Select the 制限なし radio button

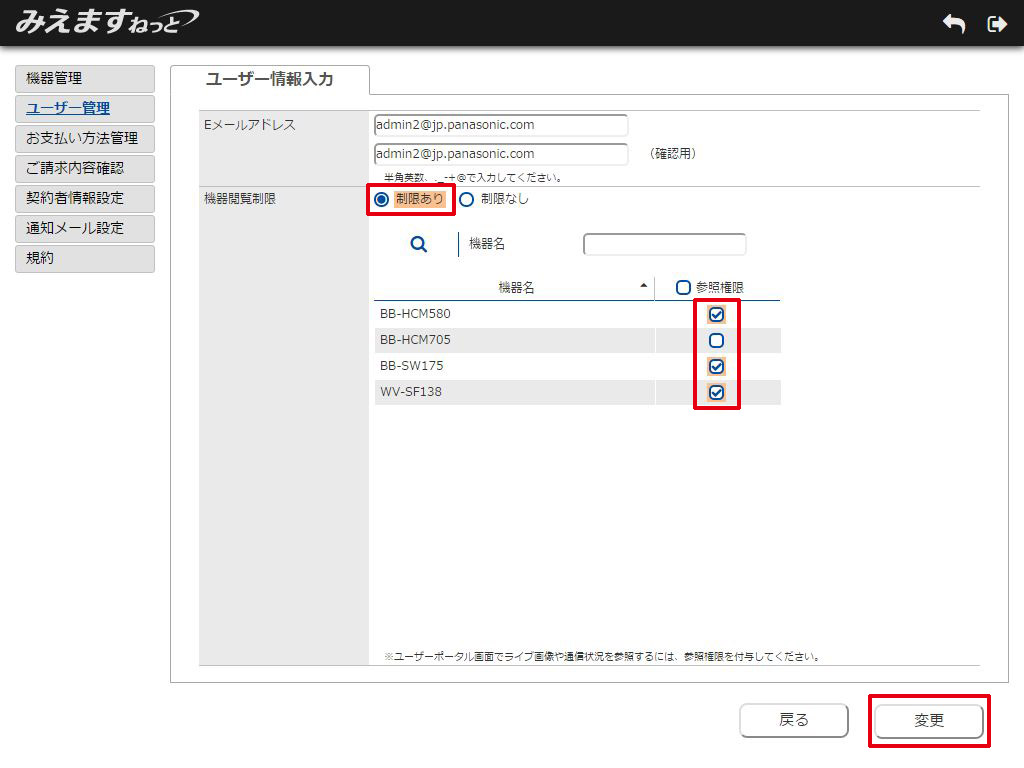click(x=466, y=199)
